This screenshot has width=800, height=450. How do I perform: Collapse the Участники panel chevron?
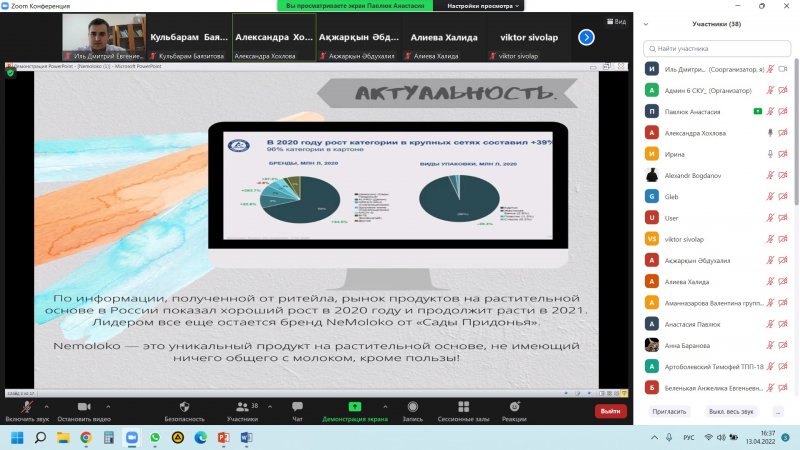646,24
